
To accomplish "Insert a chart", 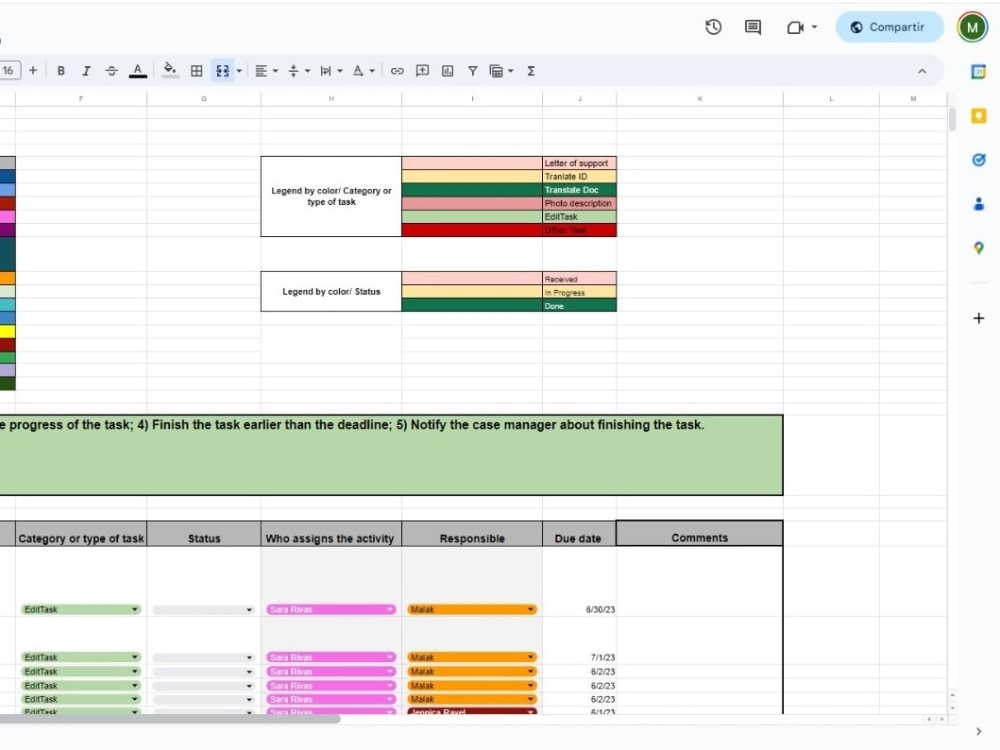I will tap(447, 70).
